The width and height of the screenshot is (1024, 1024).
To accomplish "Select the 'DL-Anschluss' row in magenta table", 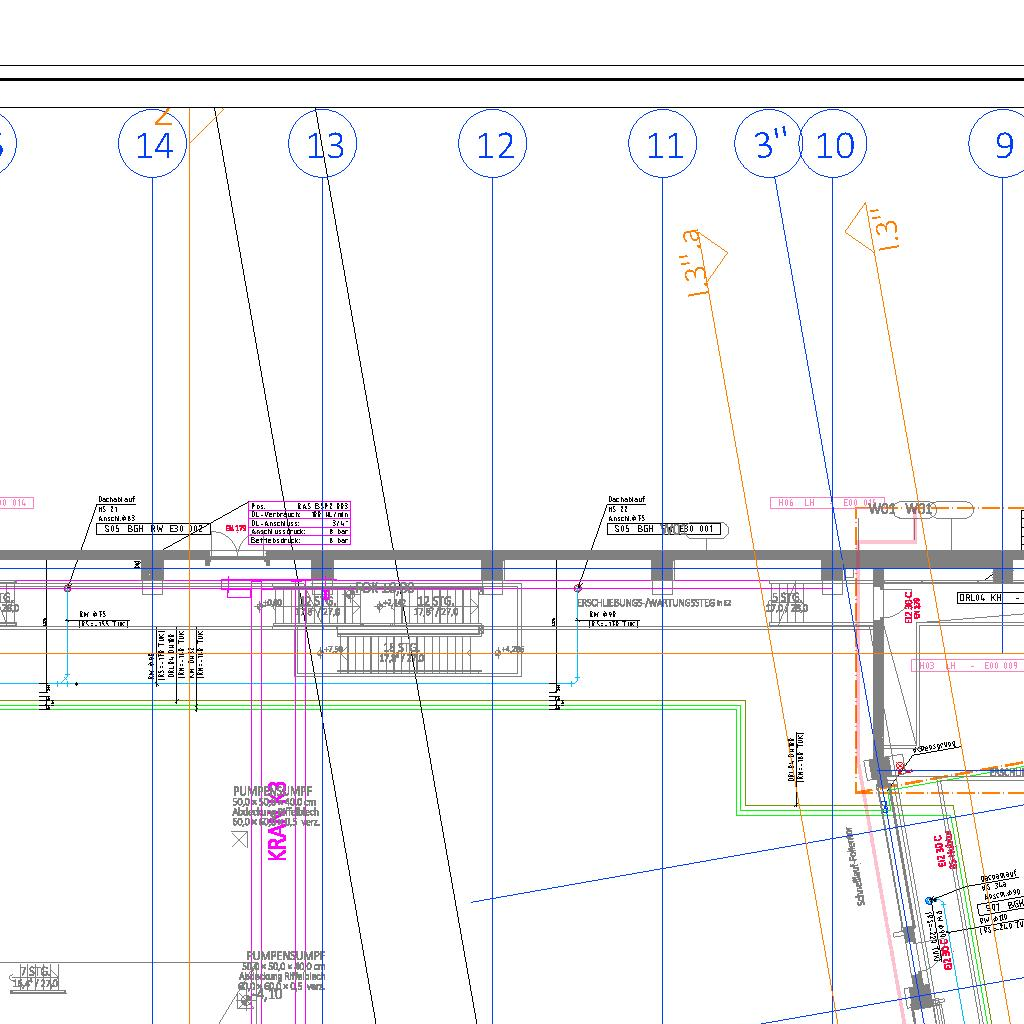I will tap(300, 523).
